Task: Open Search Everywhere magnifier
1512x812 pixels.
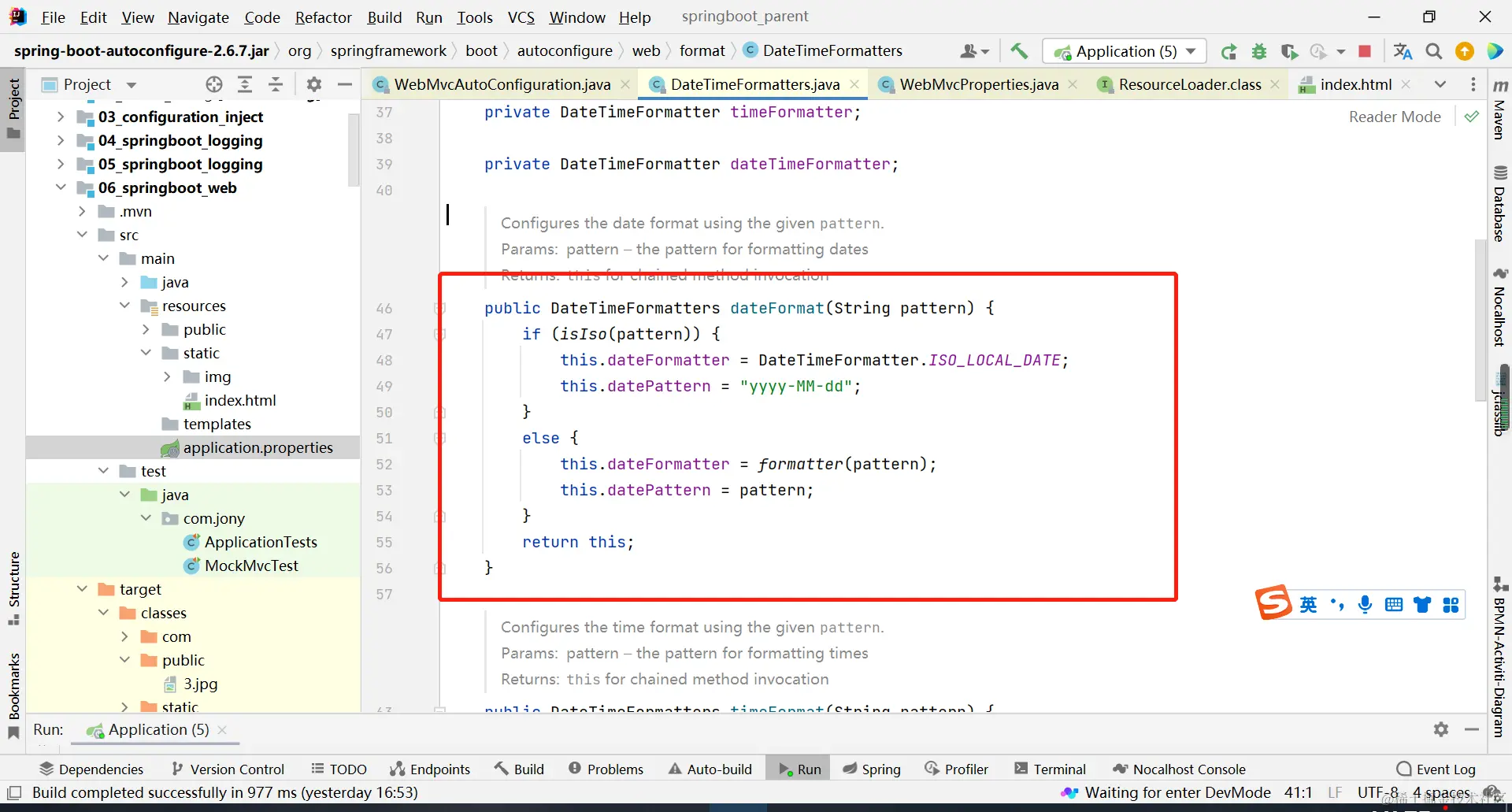Action: pyautogui.click(x=1434, y=52)
